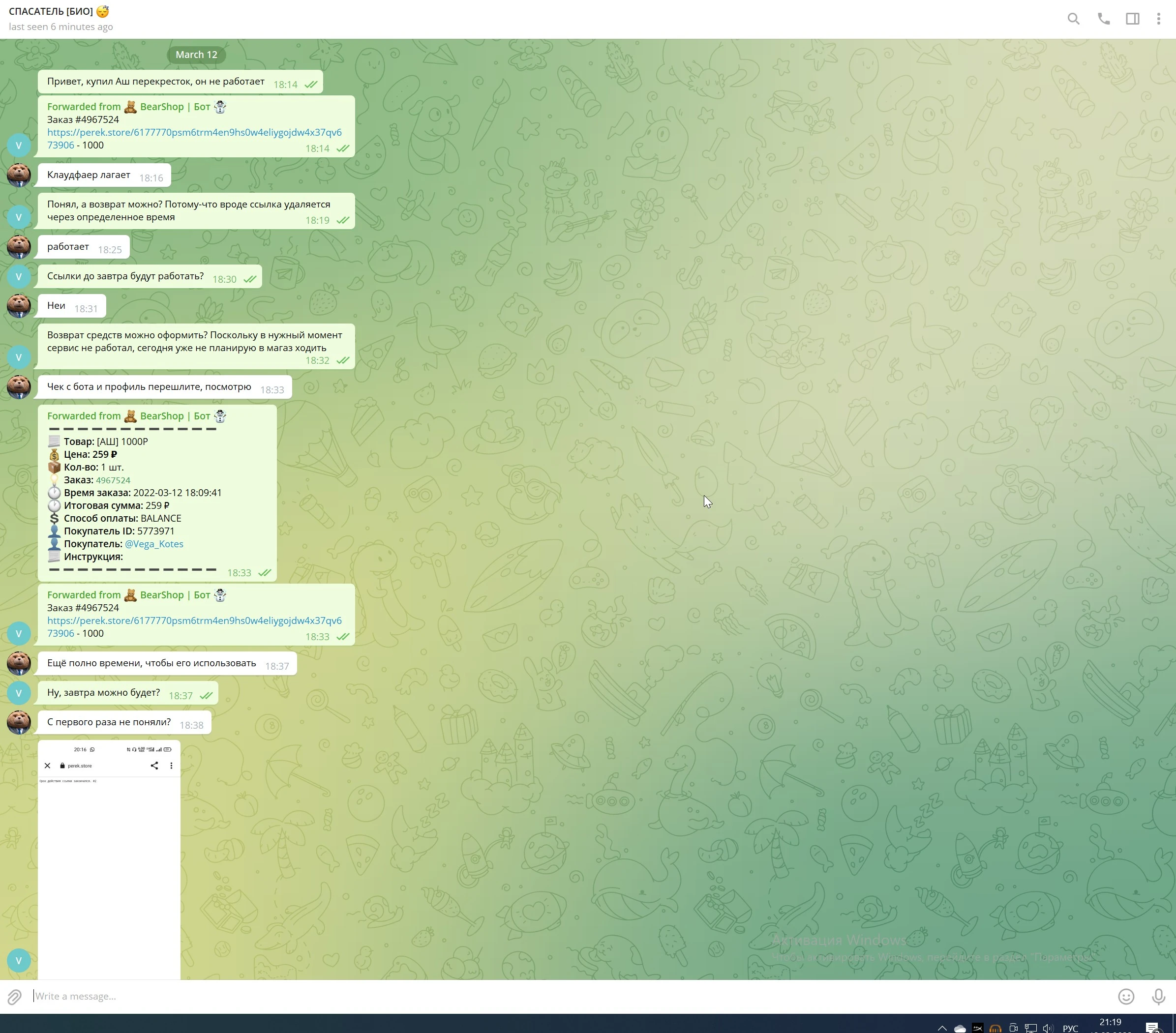Viewport: 1176px width, 1033px height.
Task: Switch the РУС keyboard language
Action: pos(1070,1028)
